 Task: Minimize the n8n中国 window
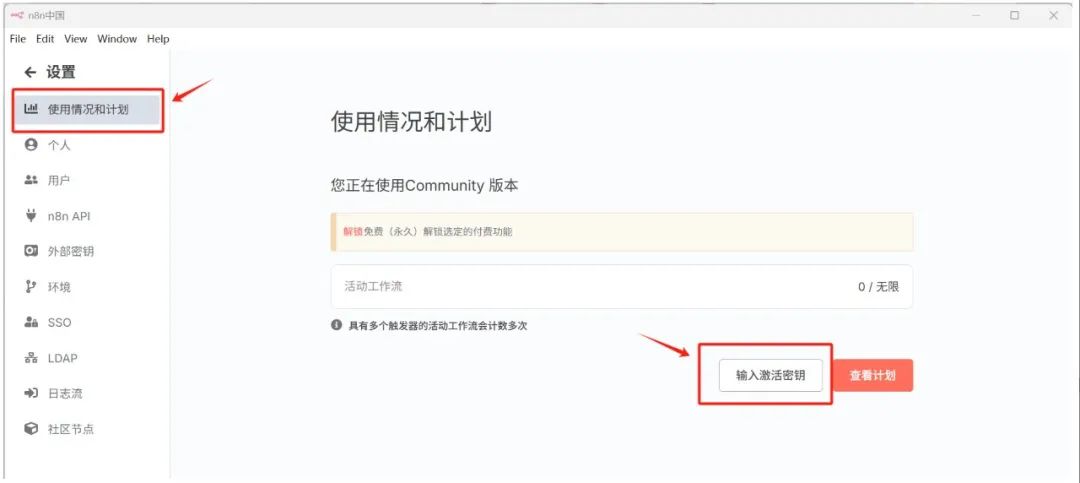pos(976,15)
